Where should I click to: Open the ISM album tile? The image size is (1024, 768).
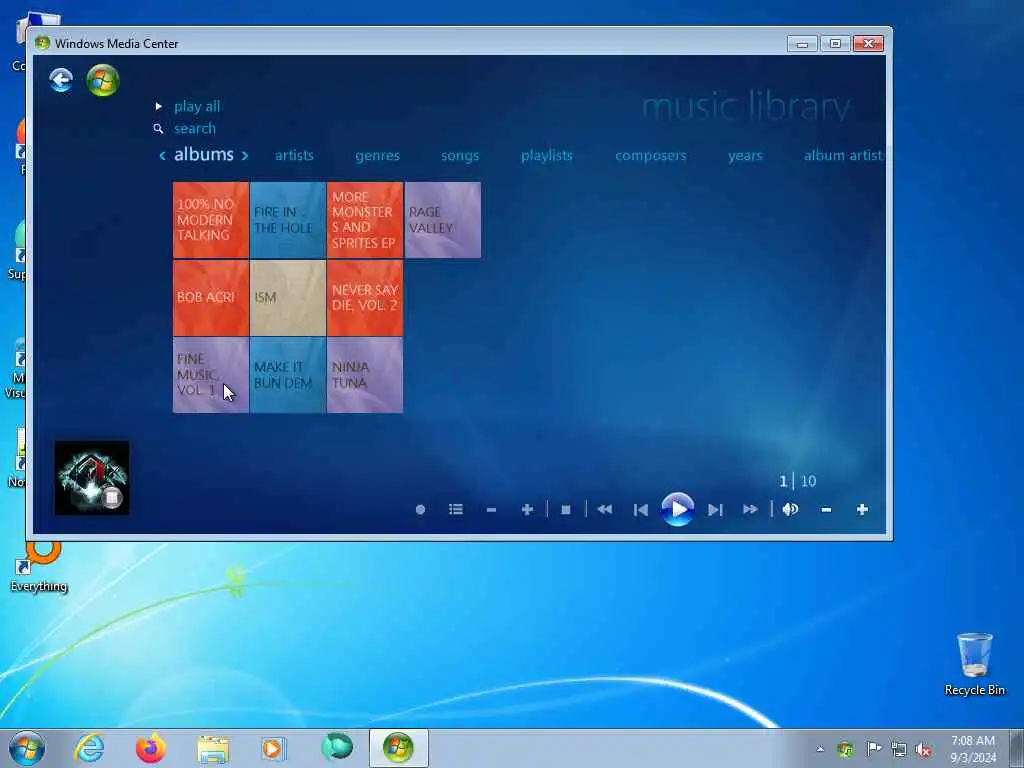287,298
